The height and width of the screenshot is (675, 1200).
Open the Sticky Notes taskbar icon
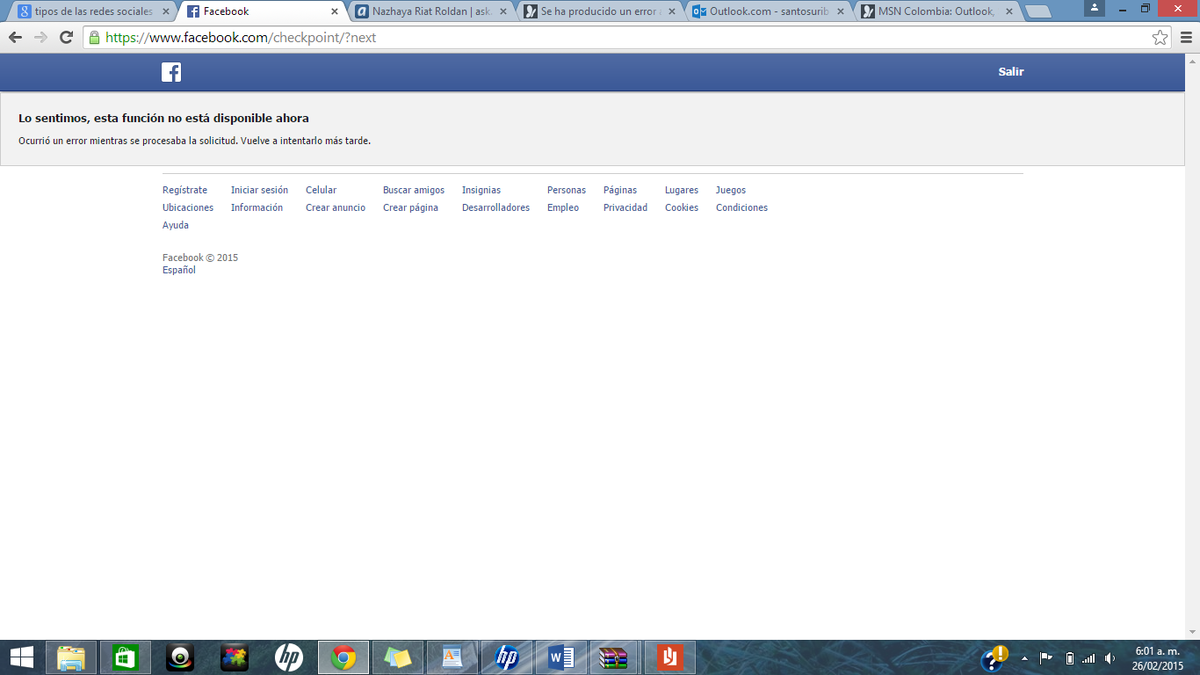398,657
